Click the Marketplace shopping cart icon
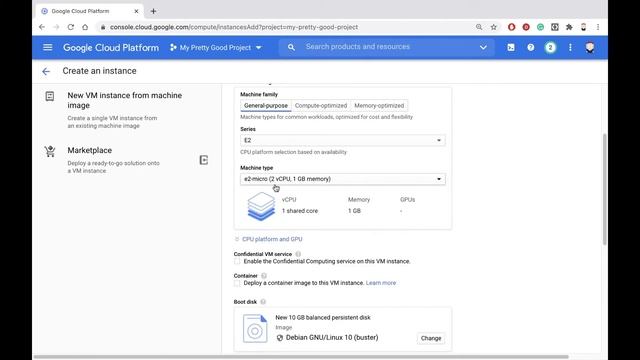 pos(50,151)
